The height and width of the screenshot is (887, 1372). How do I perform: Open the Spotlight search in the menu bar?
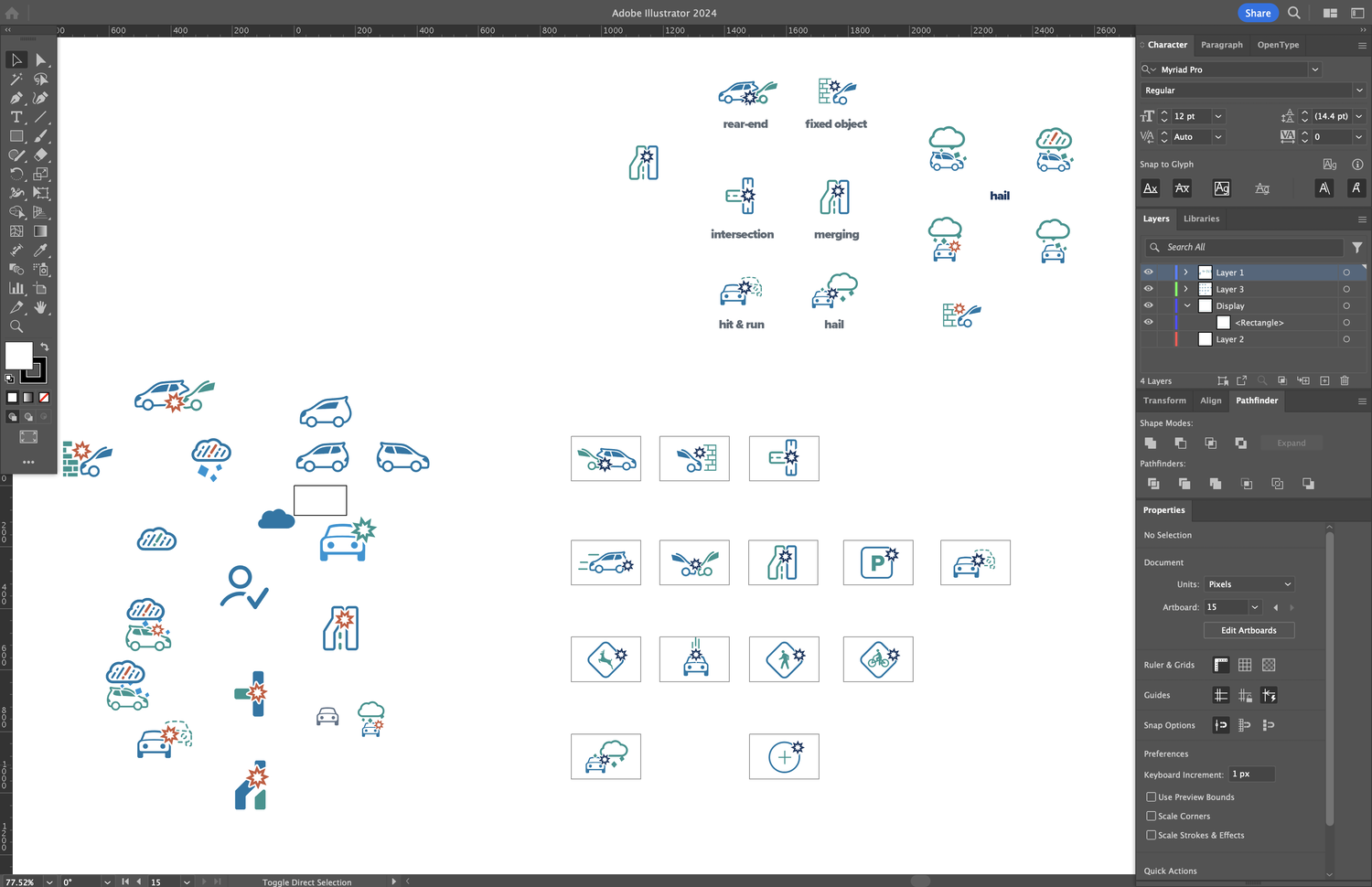pyautogui.click(x=1293, y=13)
